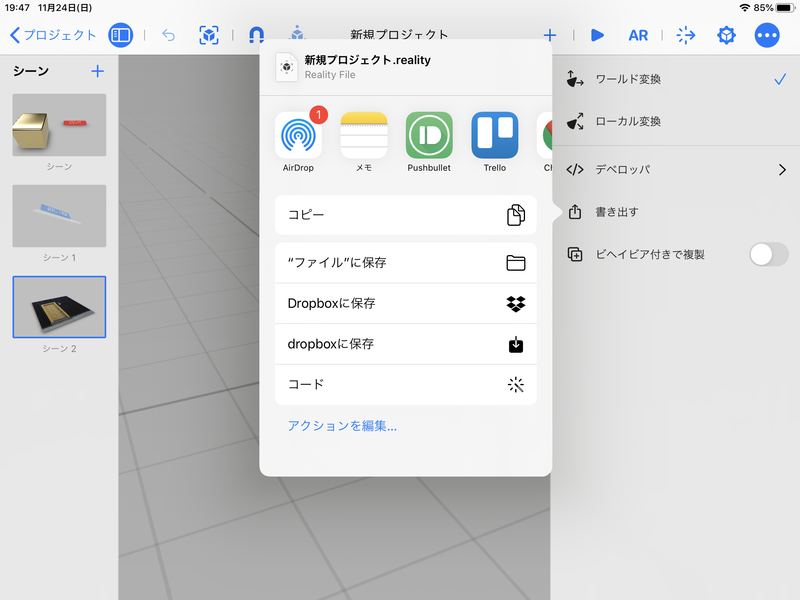The height and width of the screenshot is (600, 800).
Task: Open the properties gear-cube icon
Action: (x=726, y=35)
